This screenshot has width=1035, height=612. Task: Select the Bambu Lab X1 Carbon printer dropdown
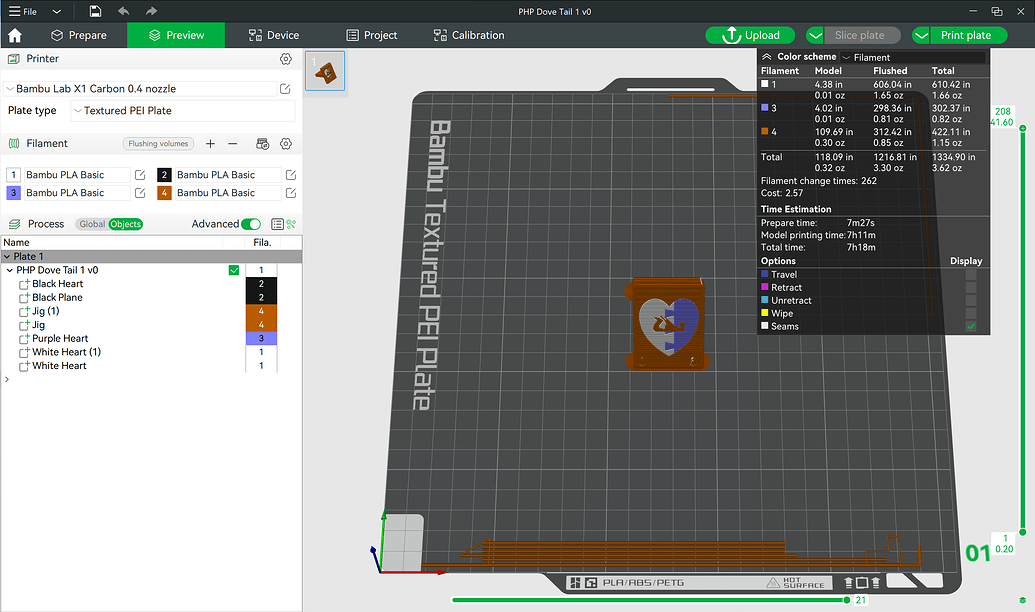(x=140, y=88)
